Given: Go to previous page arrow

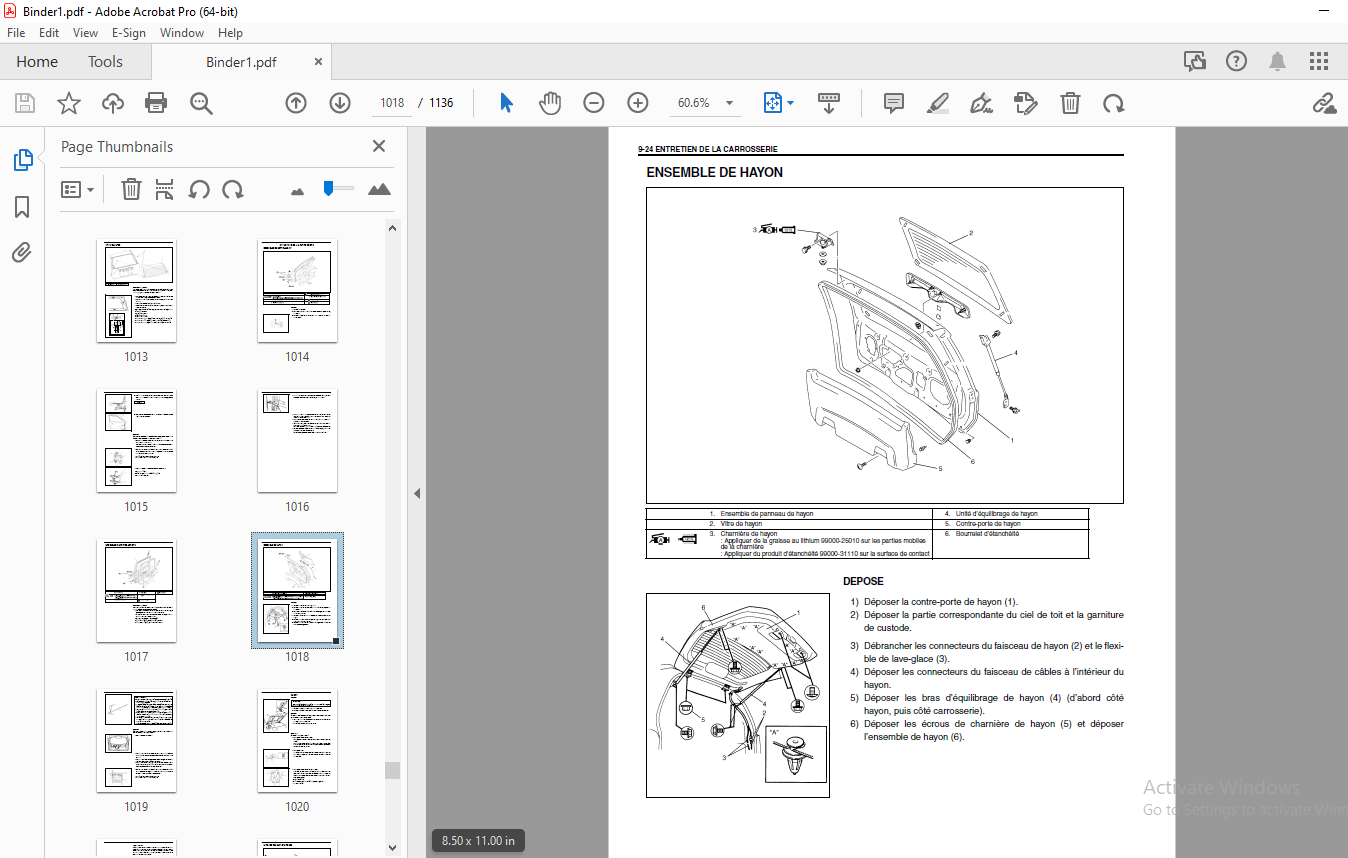Looking at the screenshot, I should point(296,103).
